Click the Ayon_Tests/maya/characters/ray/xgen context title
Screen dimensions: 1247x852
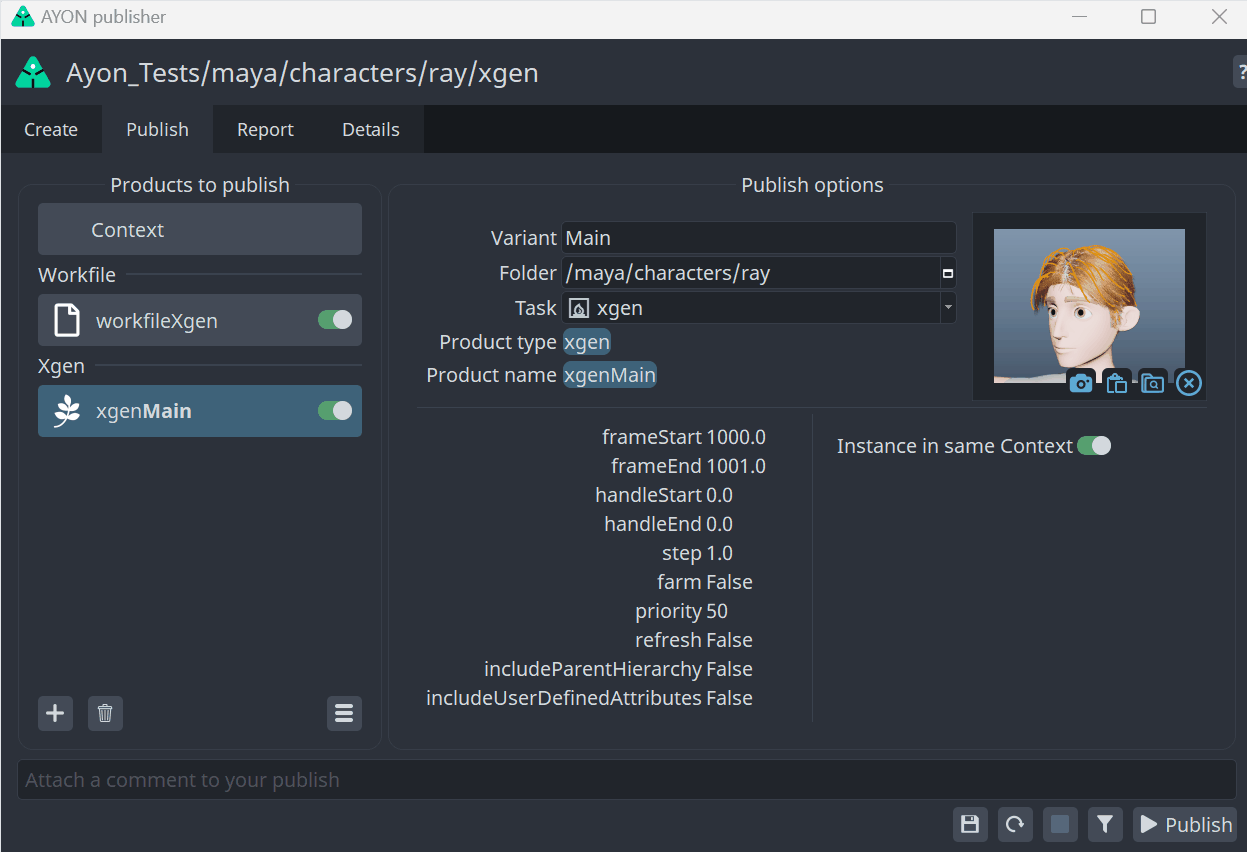pos(302,73)
